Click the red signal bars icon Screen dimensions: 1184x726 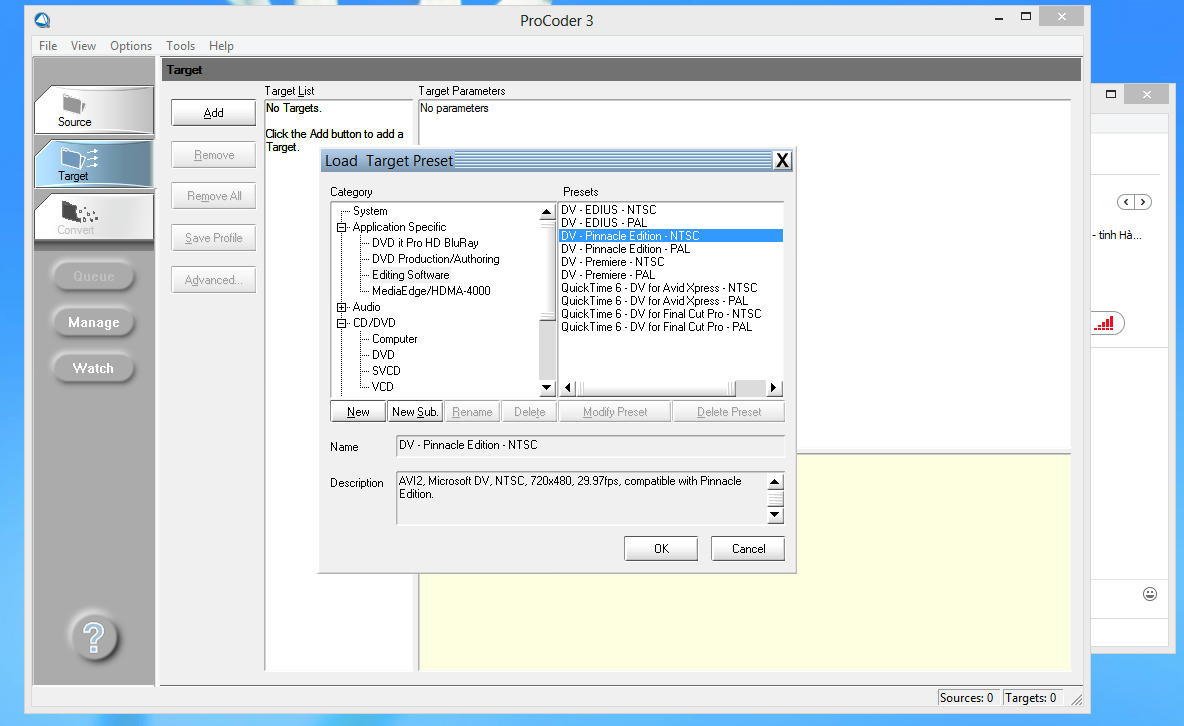[x=1103, y=323]
